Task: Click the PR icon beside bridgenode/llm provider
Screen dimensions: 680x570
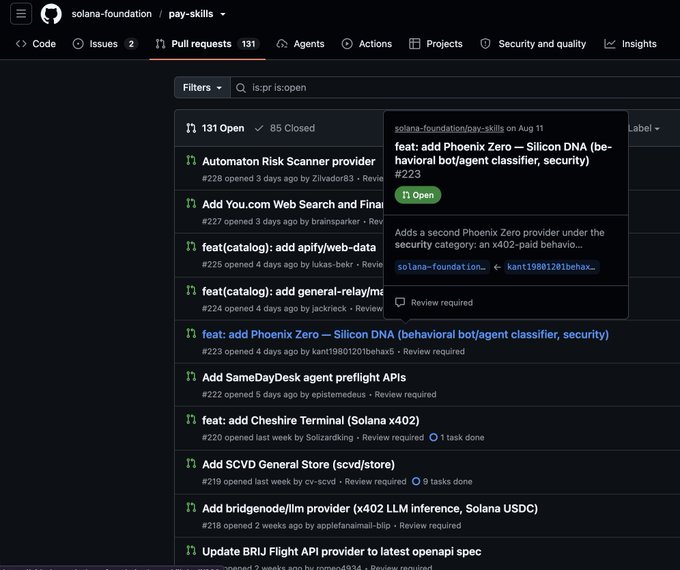Action: click(x=191, y=508)
